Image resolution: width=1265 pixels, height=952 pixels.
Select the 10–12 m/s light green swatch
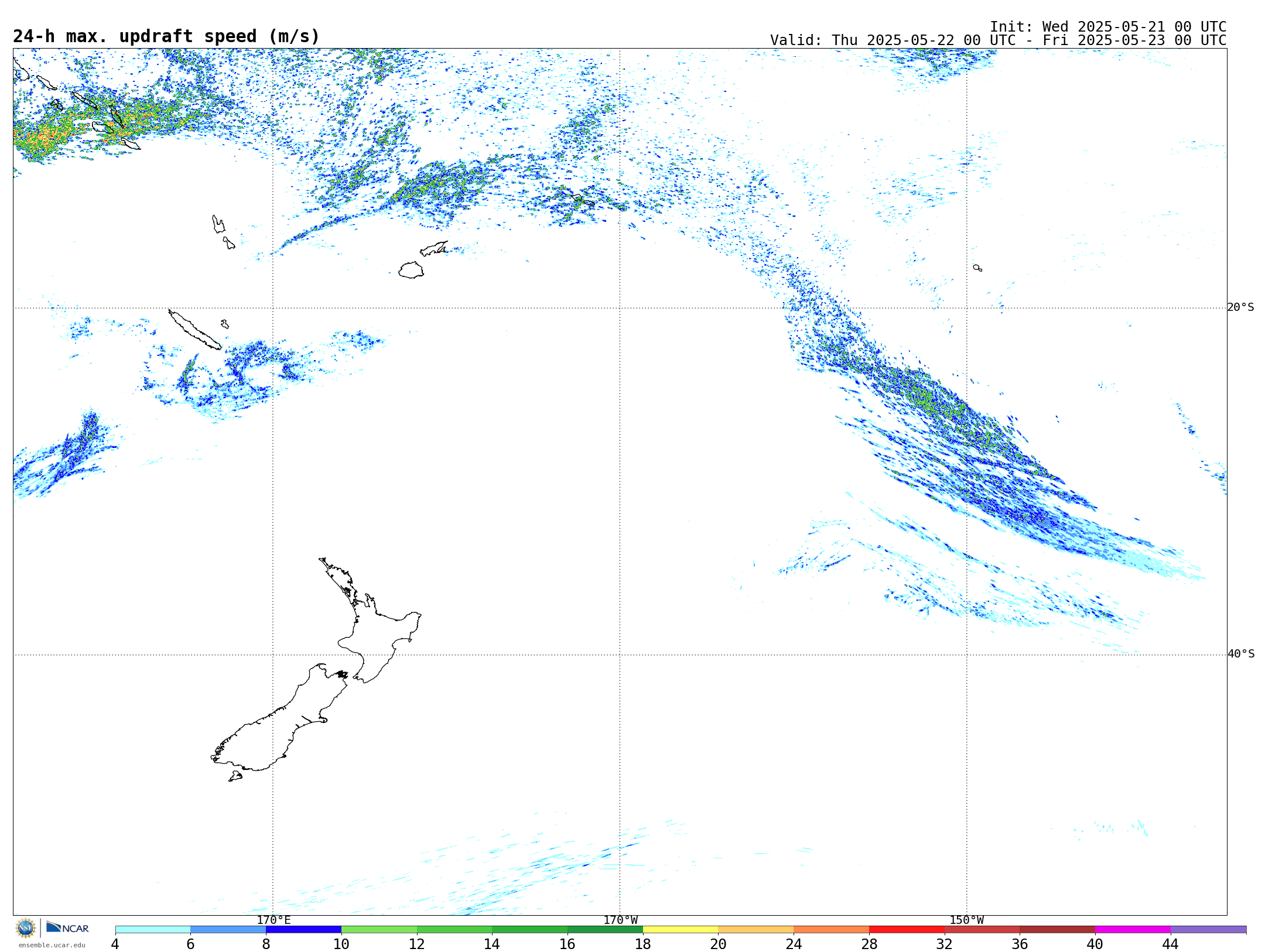[x=379, y=929]
